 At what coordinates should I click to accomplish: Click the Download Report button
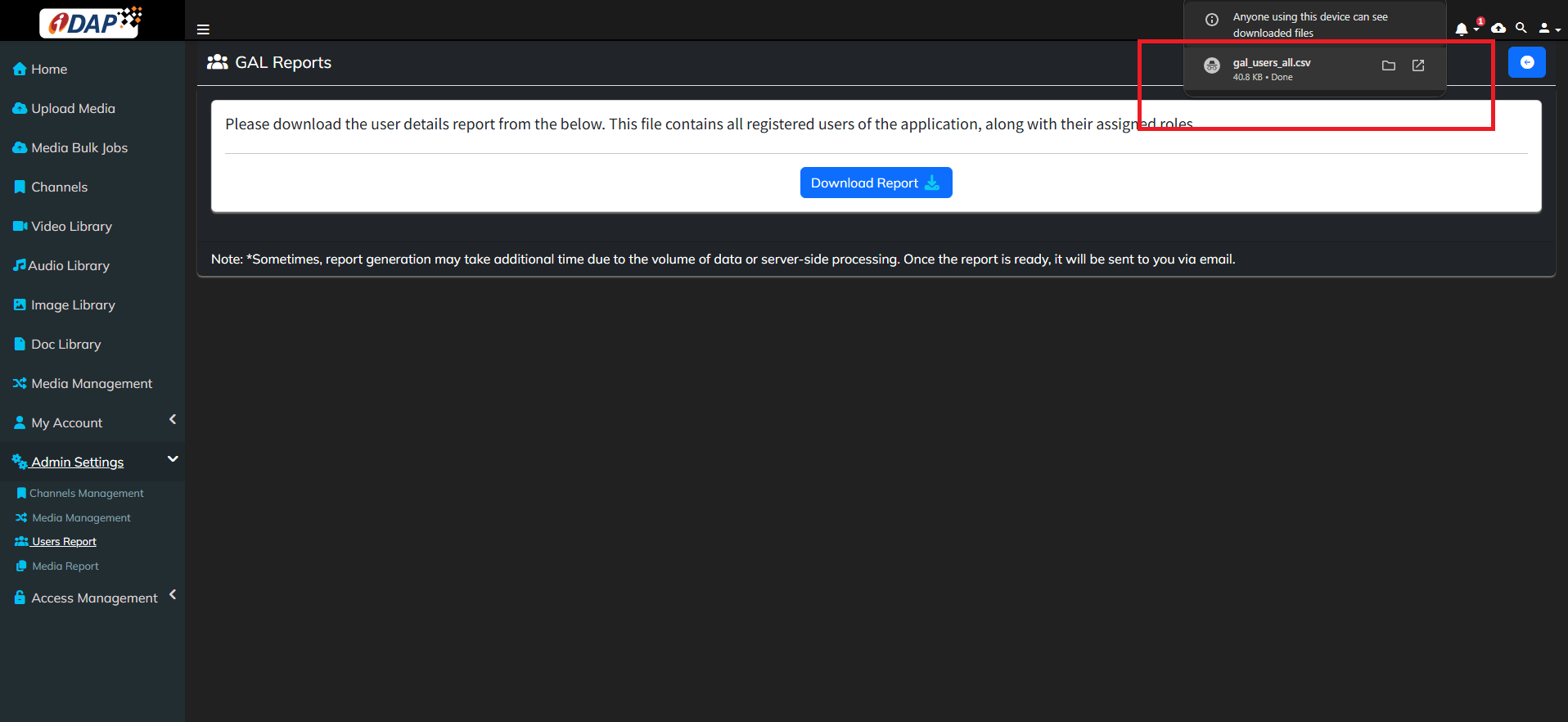point(876,183)
